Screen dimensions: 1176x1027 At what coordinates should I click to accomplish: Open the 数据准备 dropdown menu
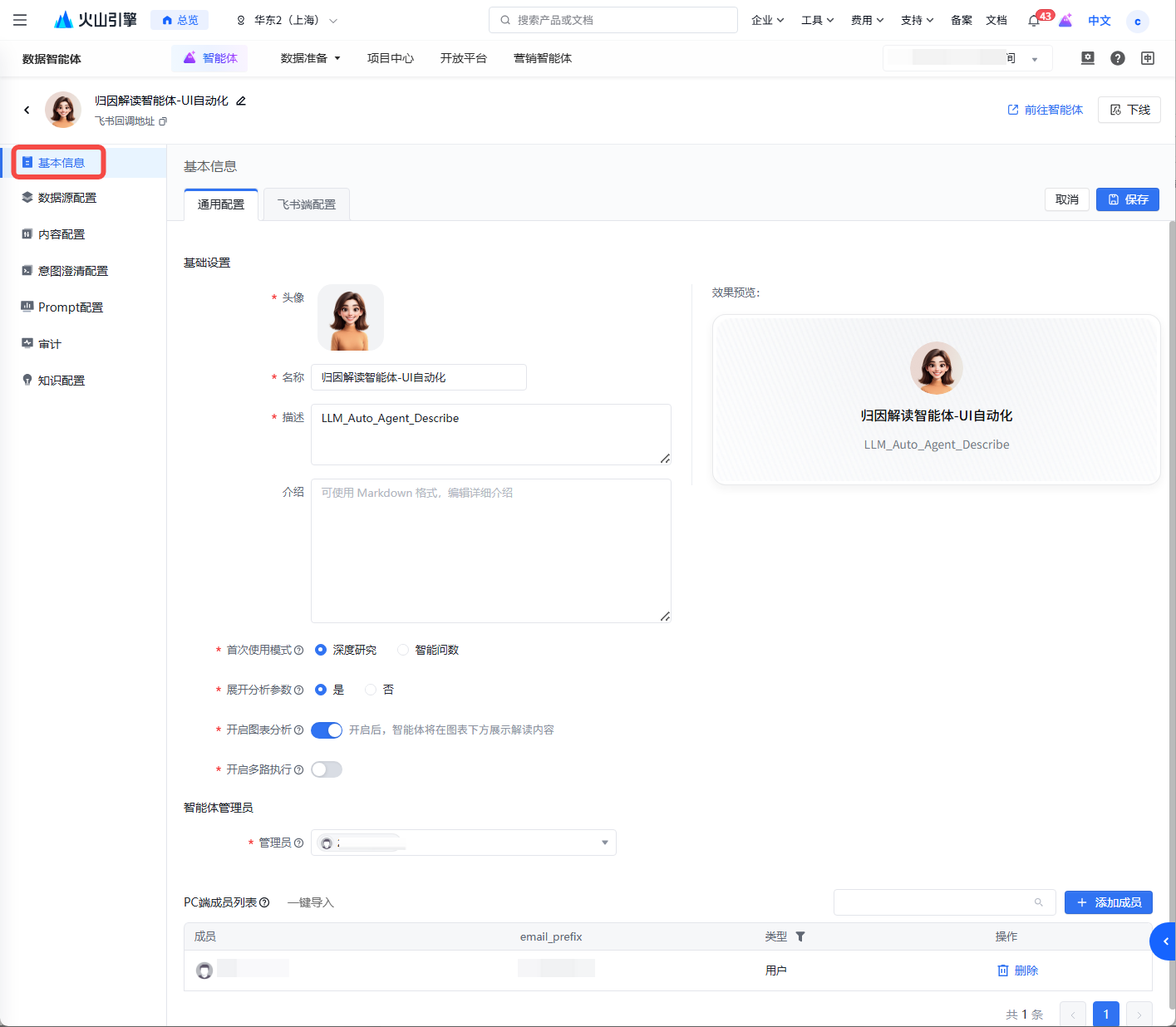(311, 58)
